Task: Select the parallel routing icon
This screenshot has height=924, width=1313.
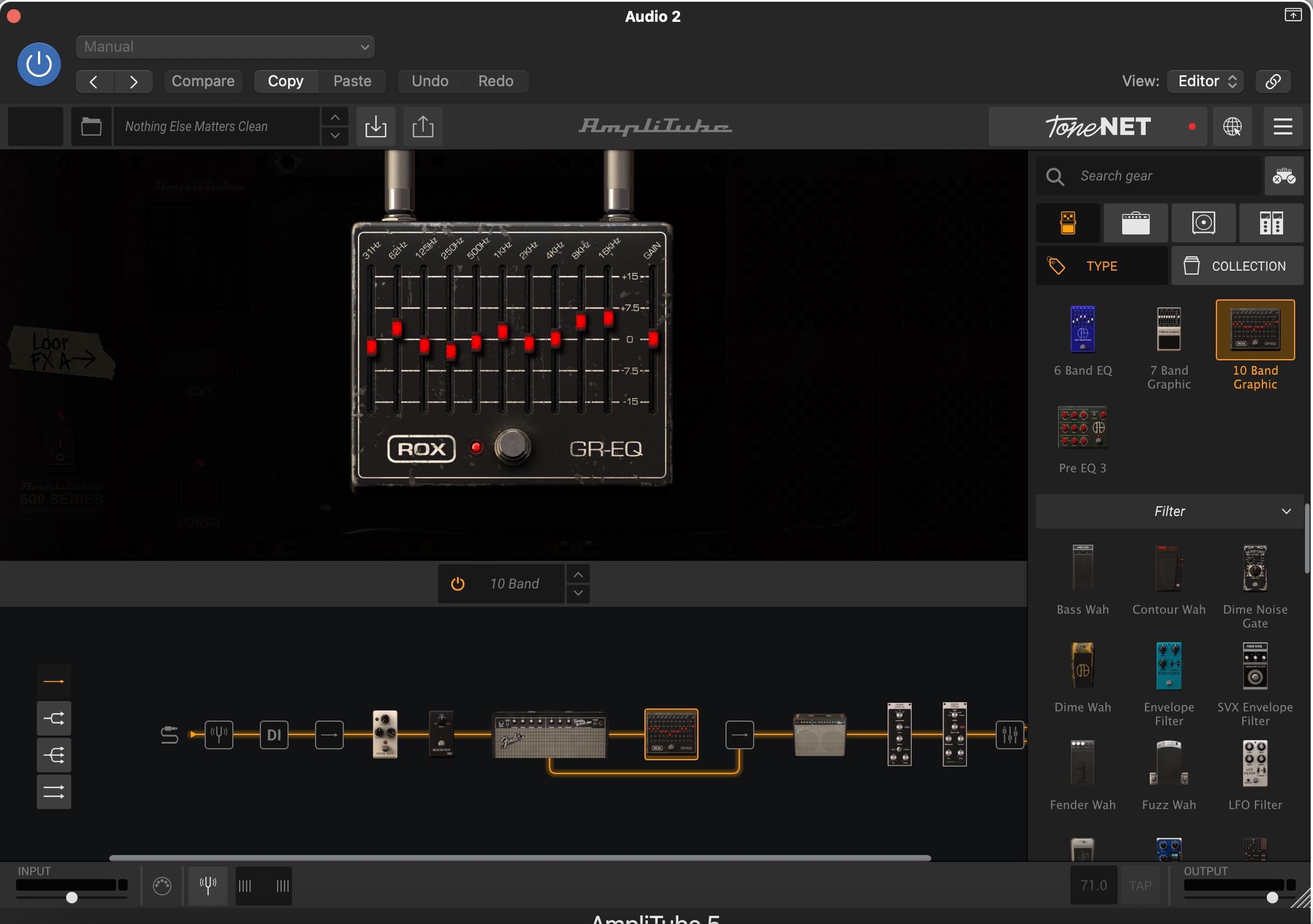Action: (x=54, y=792)
